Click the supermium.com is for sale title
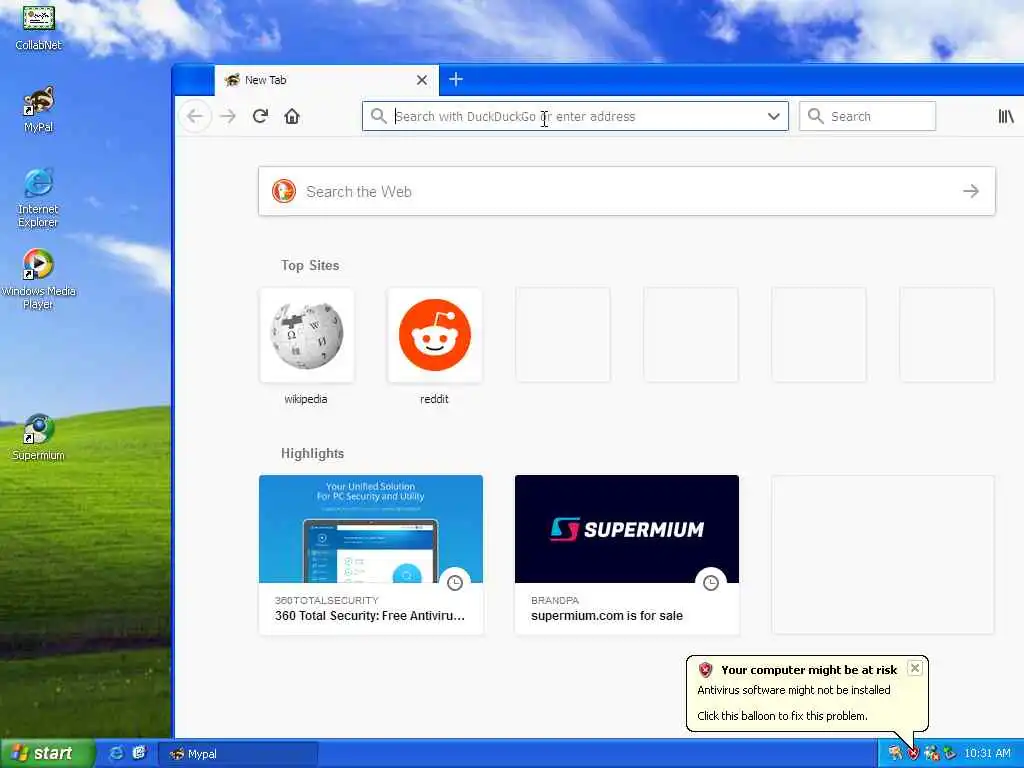1024x768 pixels. click(x=607, y=616)
